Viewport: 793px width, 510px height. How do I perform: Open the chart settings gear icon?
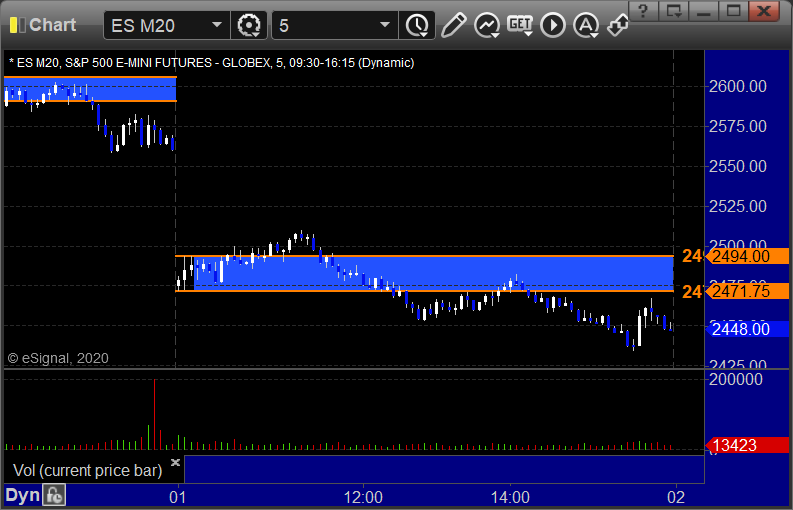coord(249,25)
